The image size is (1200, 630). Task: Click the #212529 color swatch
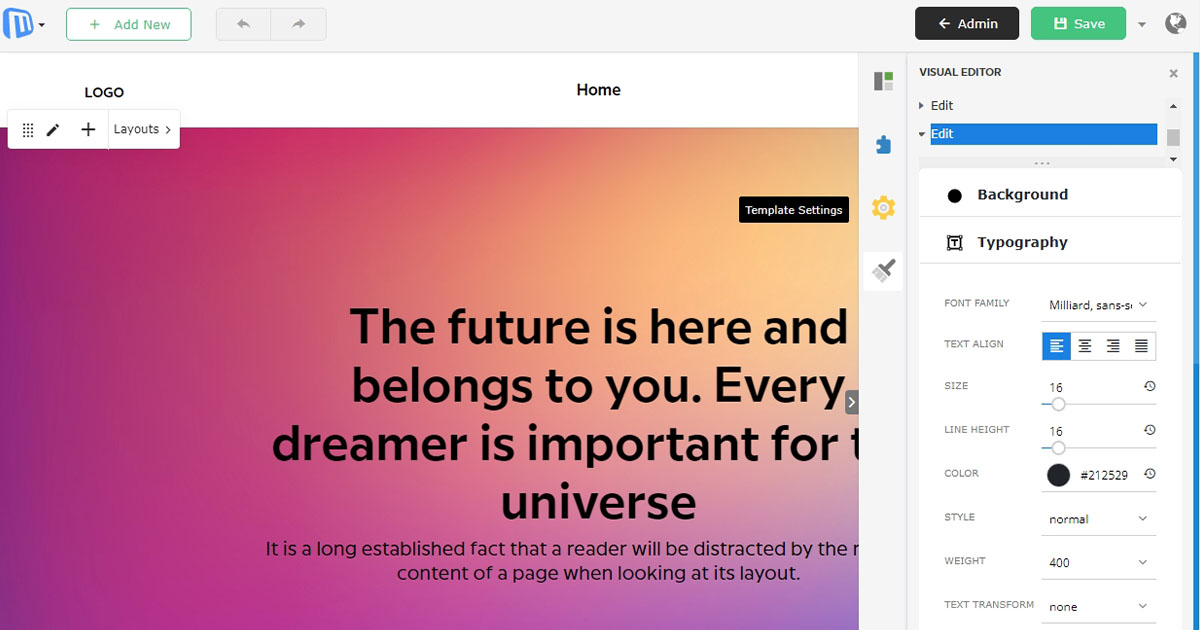pos(1058,476)
